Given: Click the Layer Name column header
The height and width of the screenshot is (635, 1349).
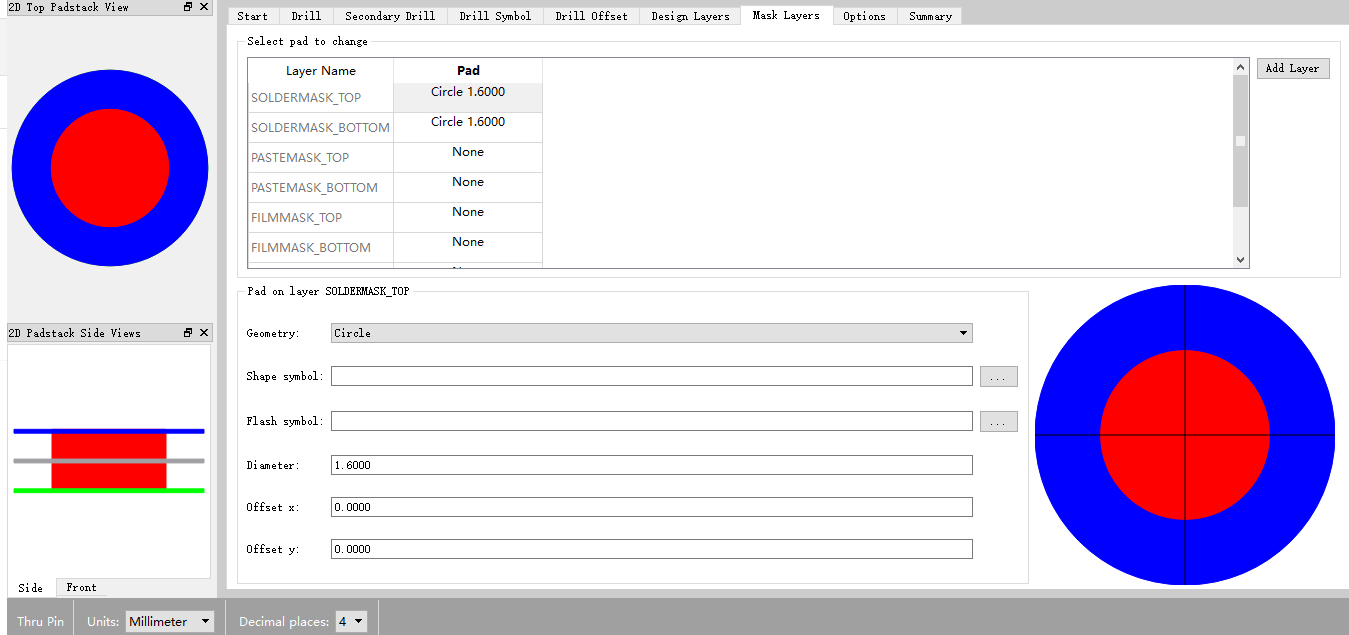Looking at the screenshot, I should (321, 71).
